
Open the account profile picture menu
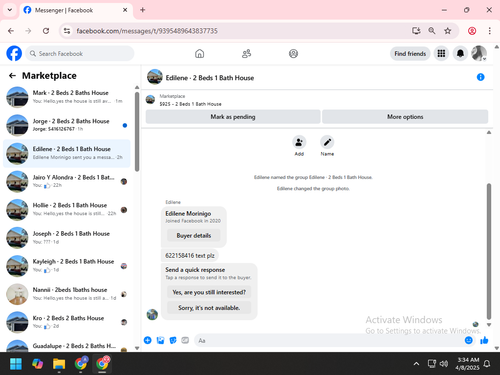[479, 53]
